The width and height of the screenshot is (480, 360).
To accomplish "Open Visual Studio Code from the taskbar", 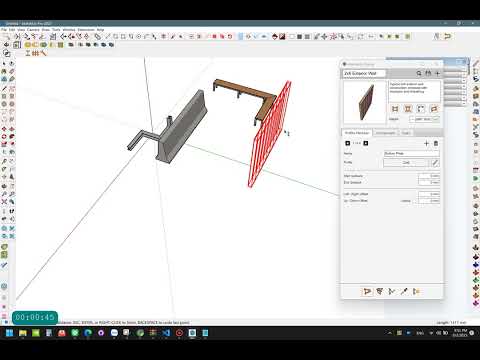I will point(166,333).
